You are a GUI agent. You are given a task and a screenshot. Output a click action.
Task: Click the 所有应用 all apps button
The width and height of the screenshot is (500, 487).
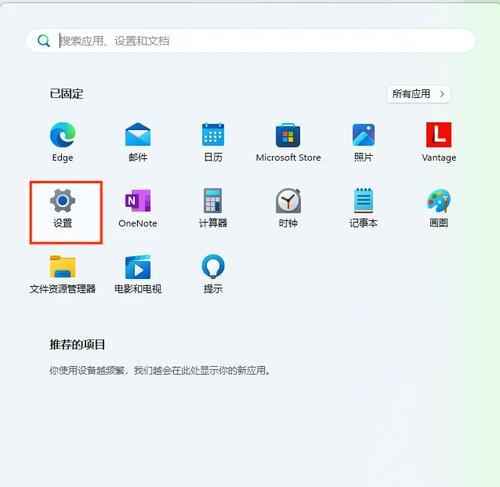[418, 94]
